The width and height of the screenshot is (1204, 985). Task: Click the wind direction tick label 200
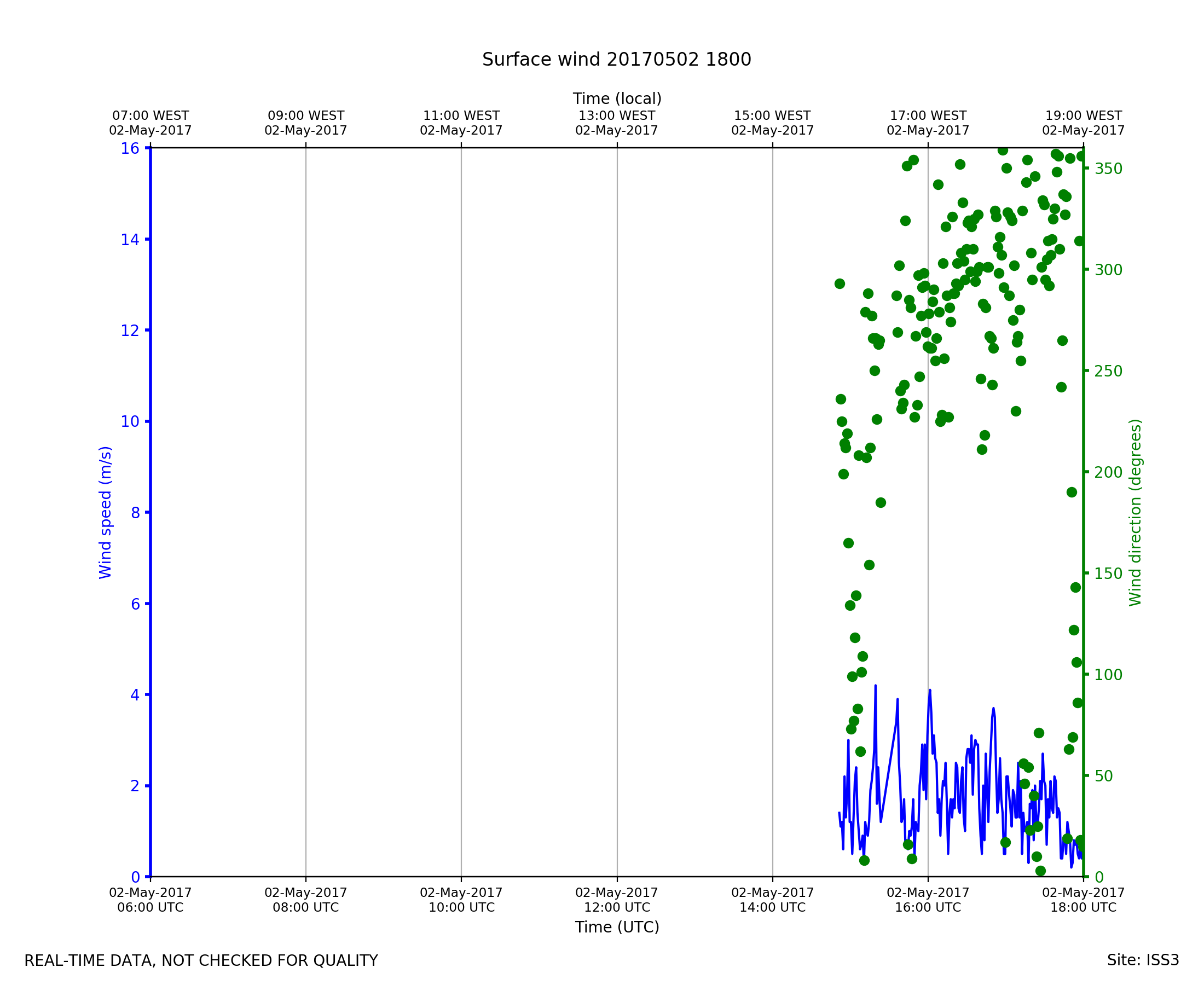(1108, 473)
